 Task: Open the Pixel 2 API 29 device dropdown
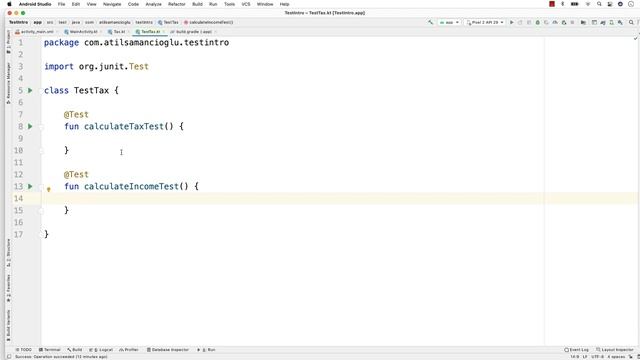(x=485, y=22)
